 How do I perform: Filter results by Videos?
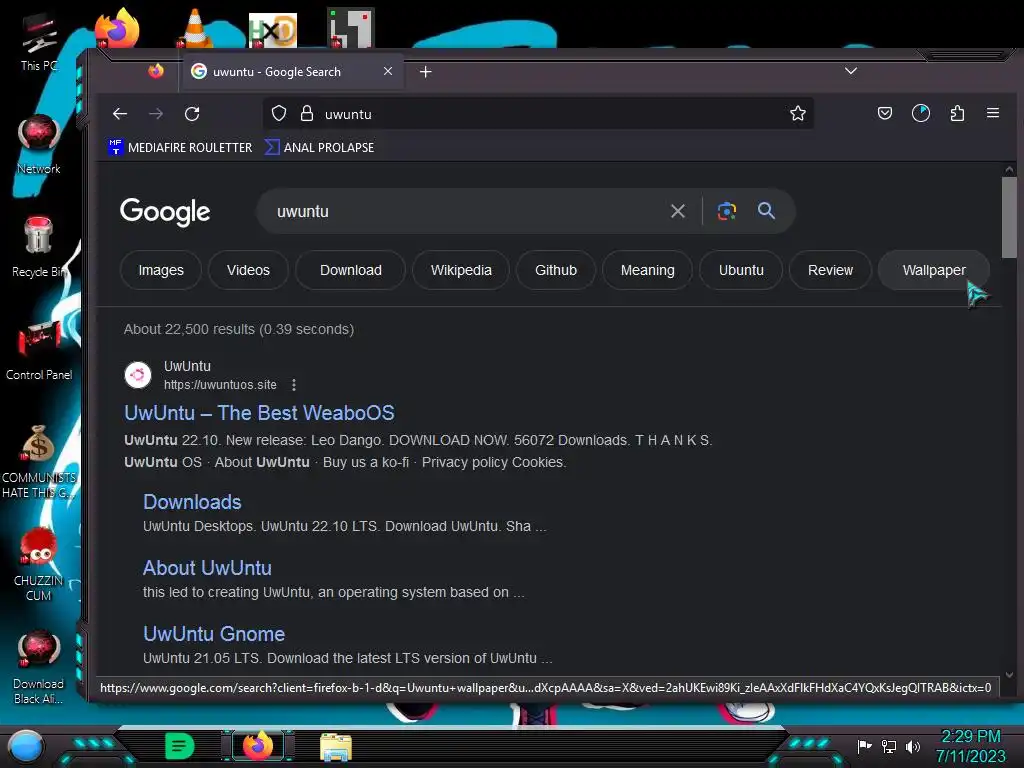(x=248, y=270)
